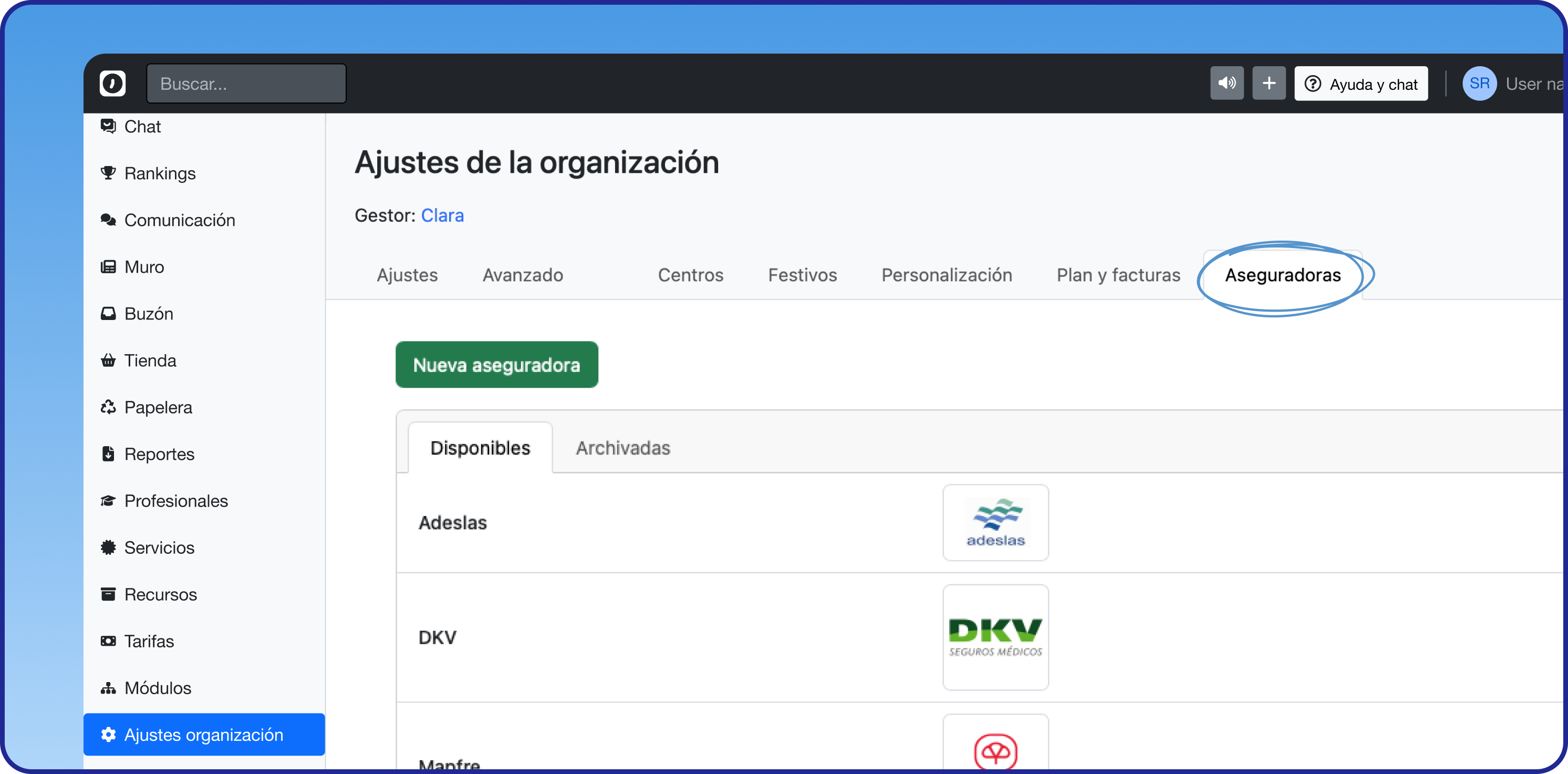Click the plus add button in header
The height and width of the screenshot is (774, 1568).
[x=1269, y=84]
